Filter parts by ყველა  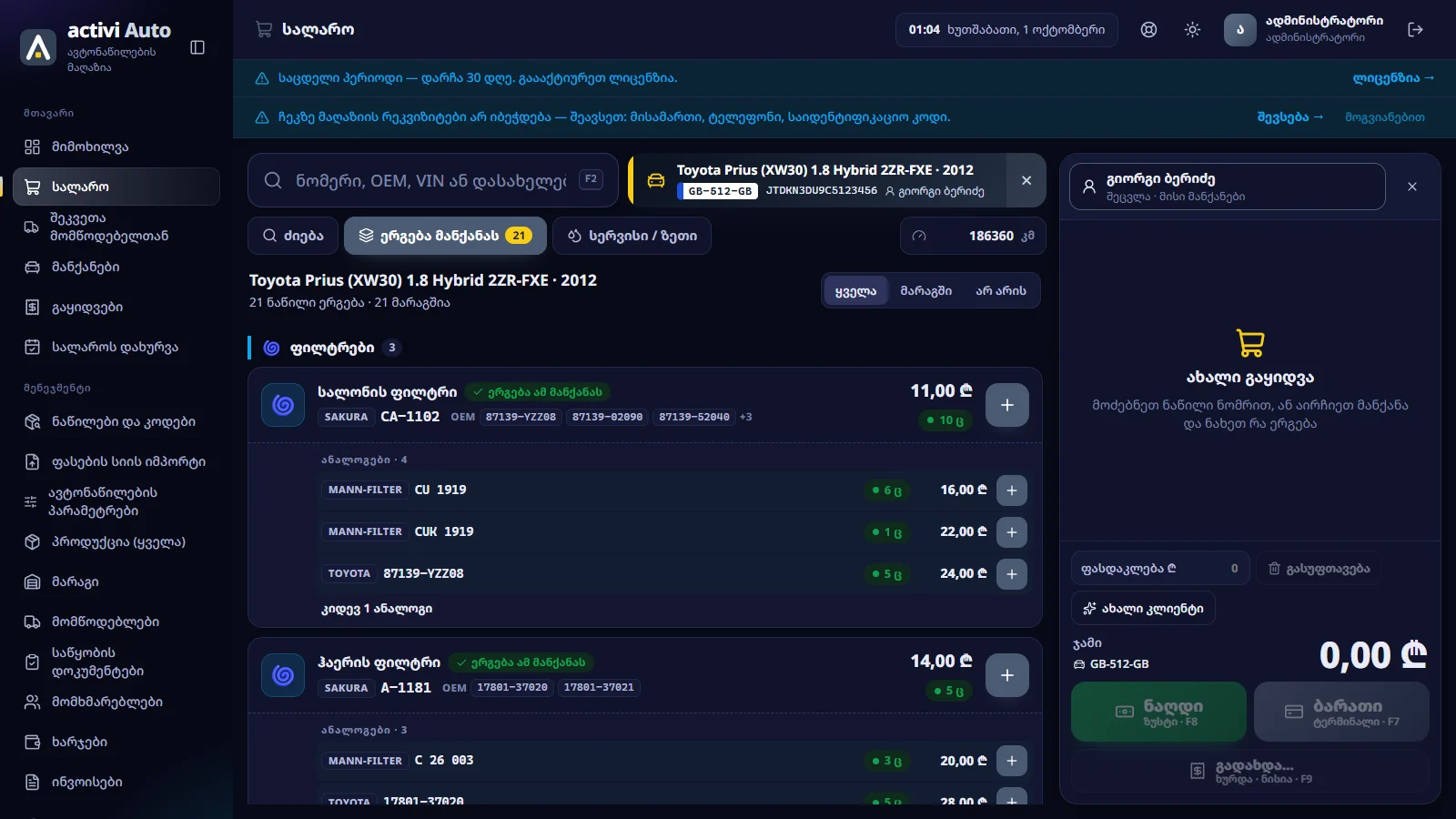[855, 291]
